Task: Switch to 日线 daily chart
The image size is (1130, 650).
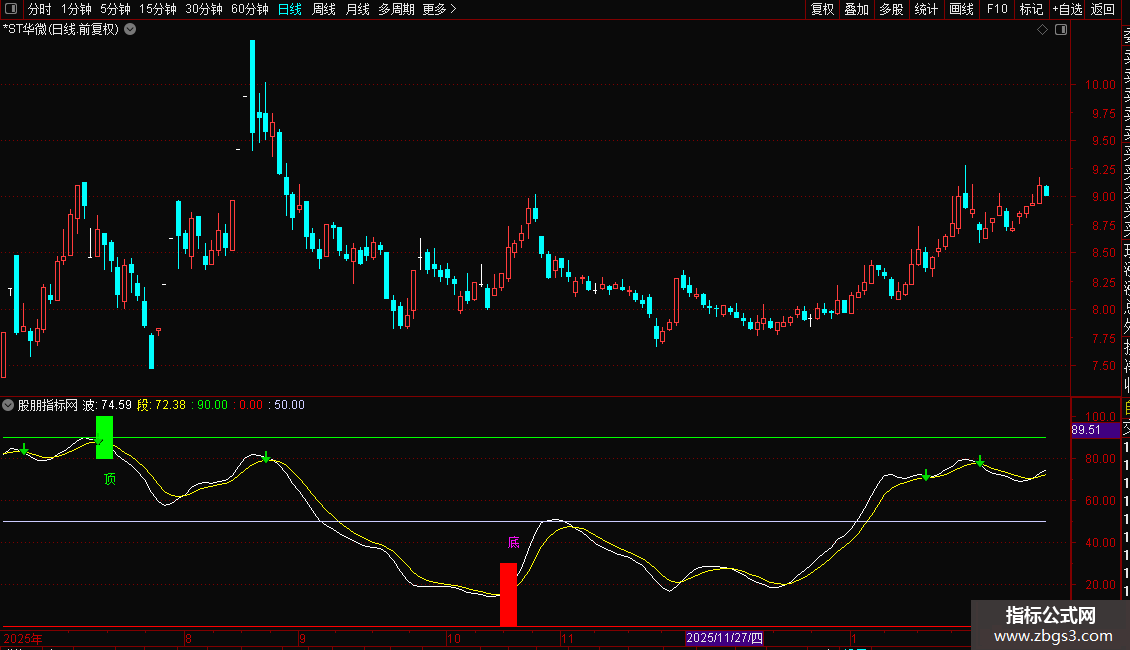Action: pos(290,9)
